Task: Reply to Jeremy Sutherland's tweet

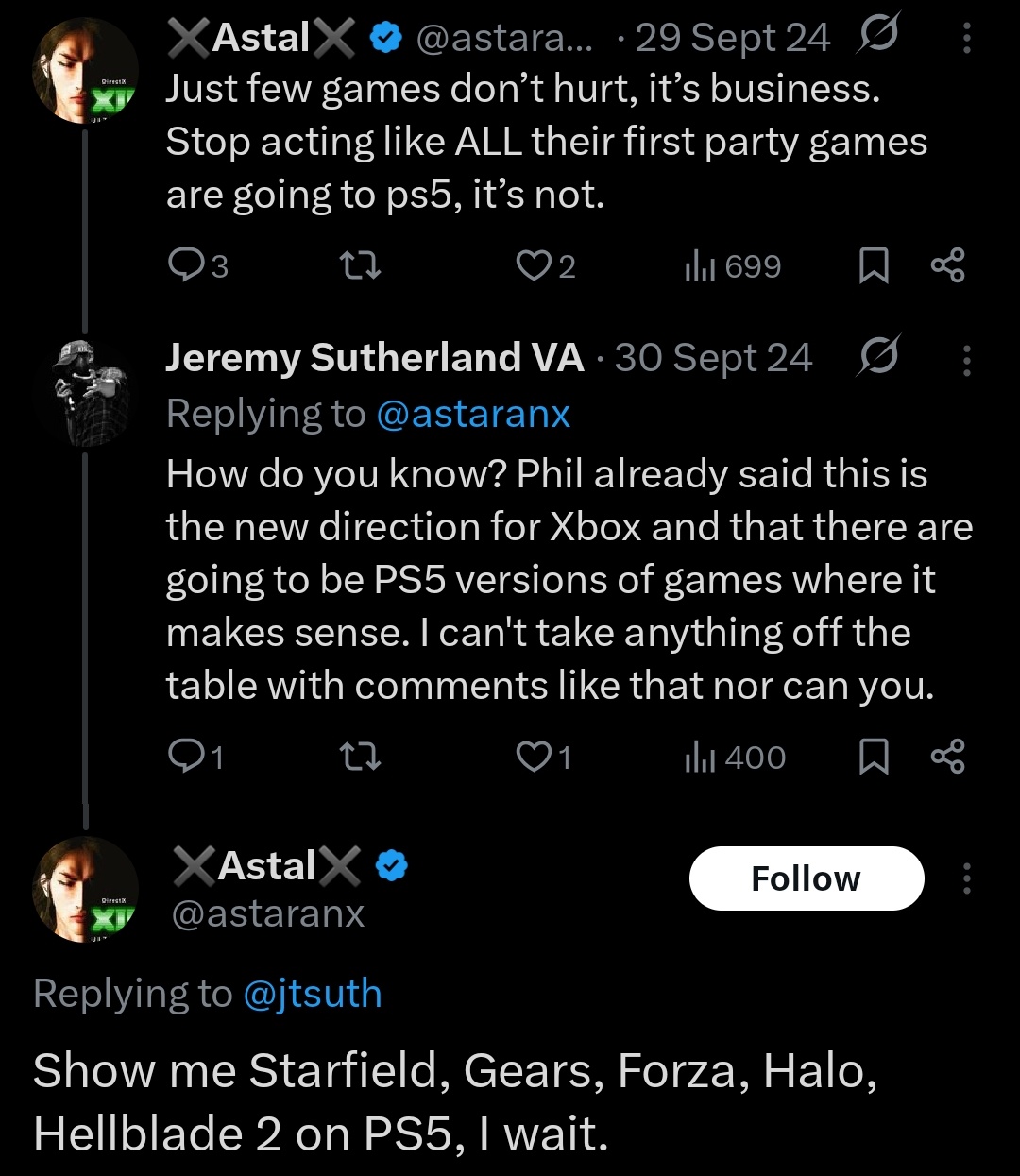Action: point(185,757)
